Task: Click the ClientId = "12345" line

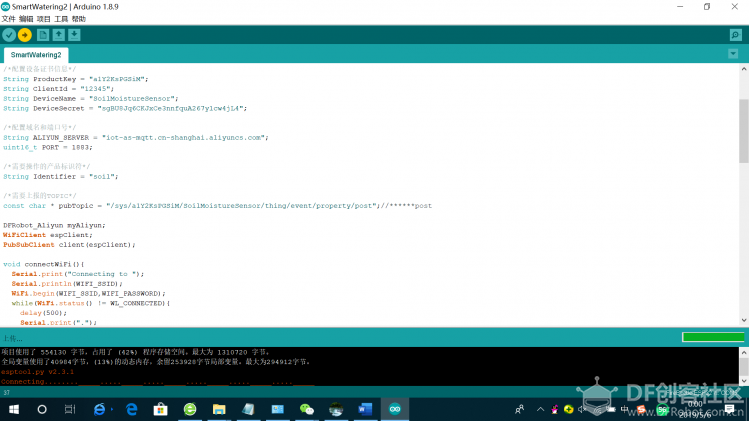Action: [59, 89]
